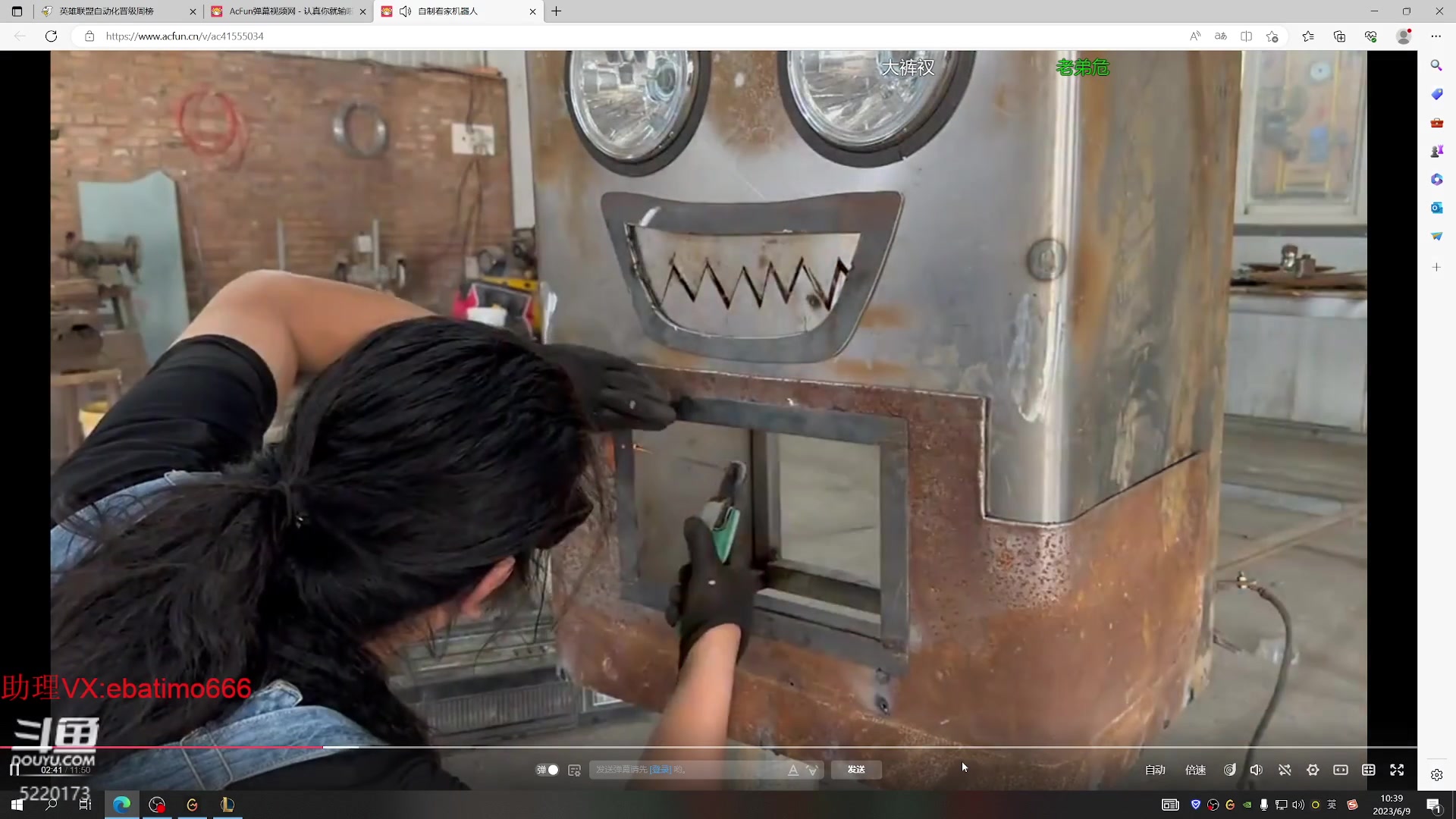
Task: Open the 倍速 playback speed menu
Action: [1195, 770]
